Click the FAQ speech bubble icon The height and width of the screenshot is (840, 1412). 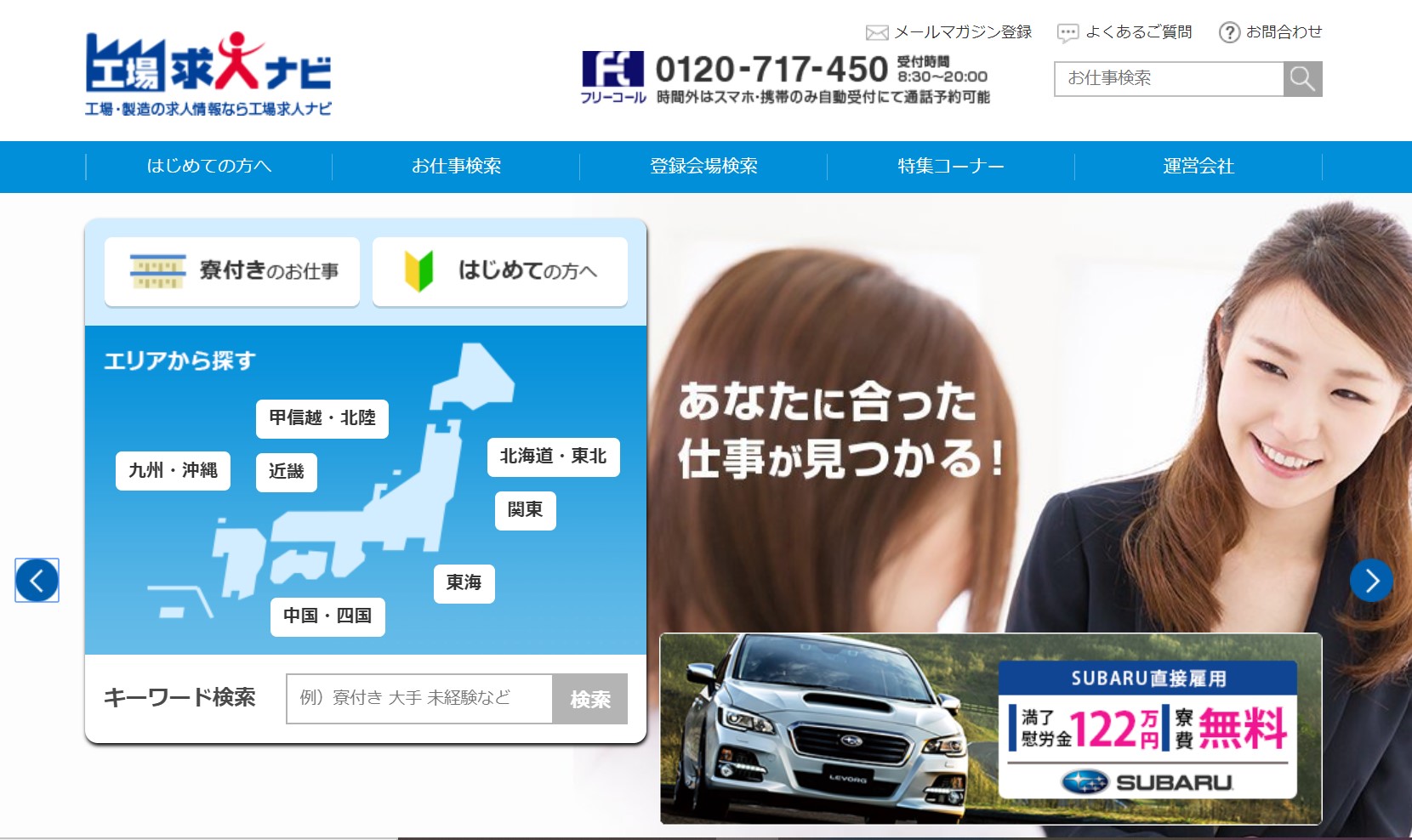click(1067, 33)
